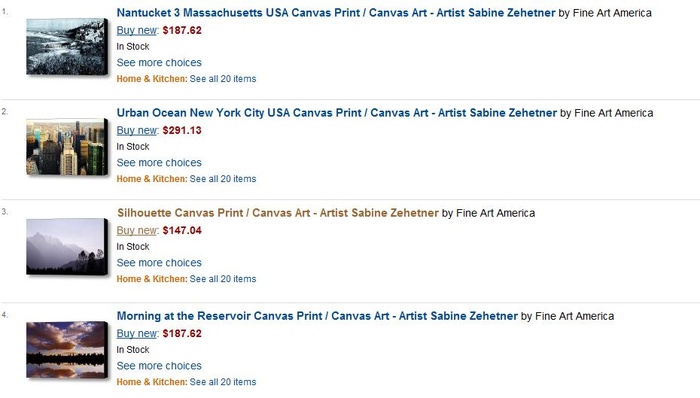See more choices for Morning at the Reservoir

(x=159, y=365)
